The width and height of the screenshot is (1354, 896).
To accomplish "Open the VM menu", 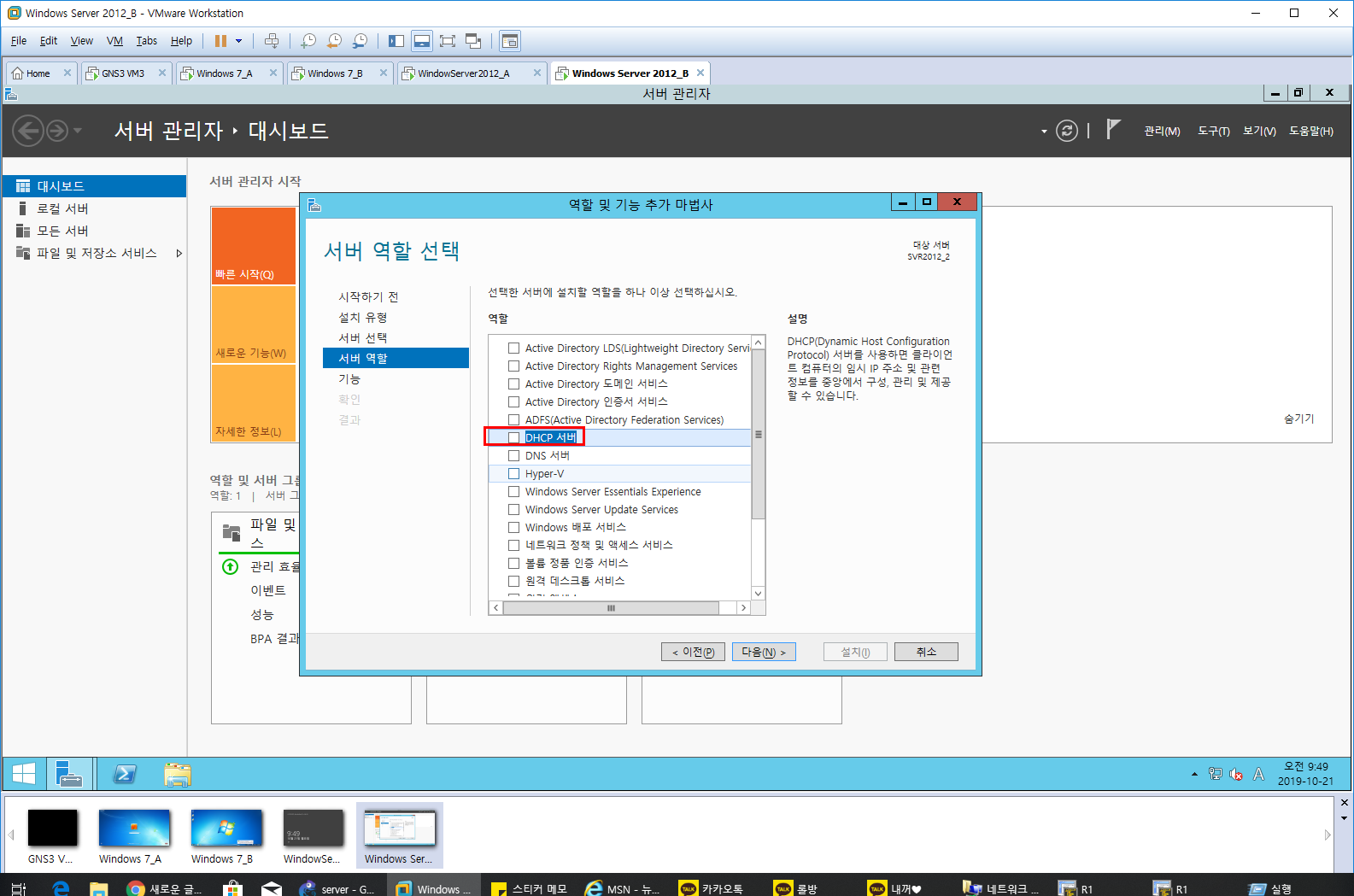I will [x=114, y=41].
